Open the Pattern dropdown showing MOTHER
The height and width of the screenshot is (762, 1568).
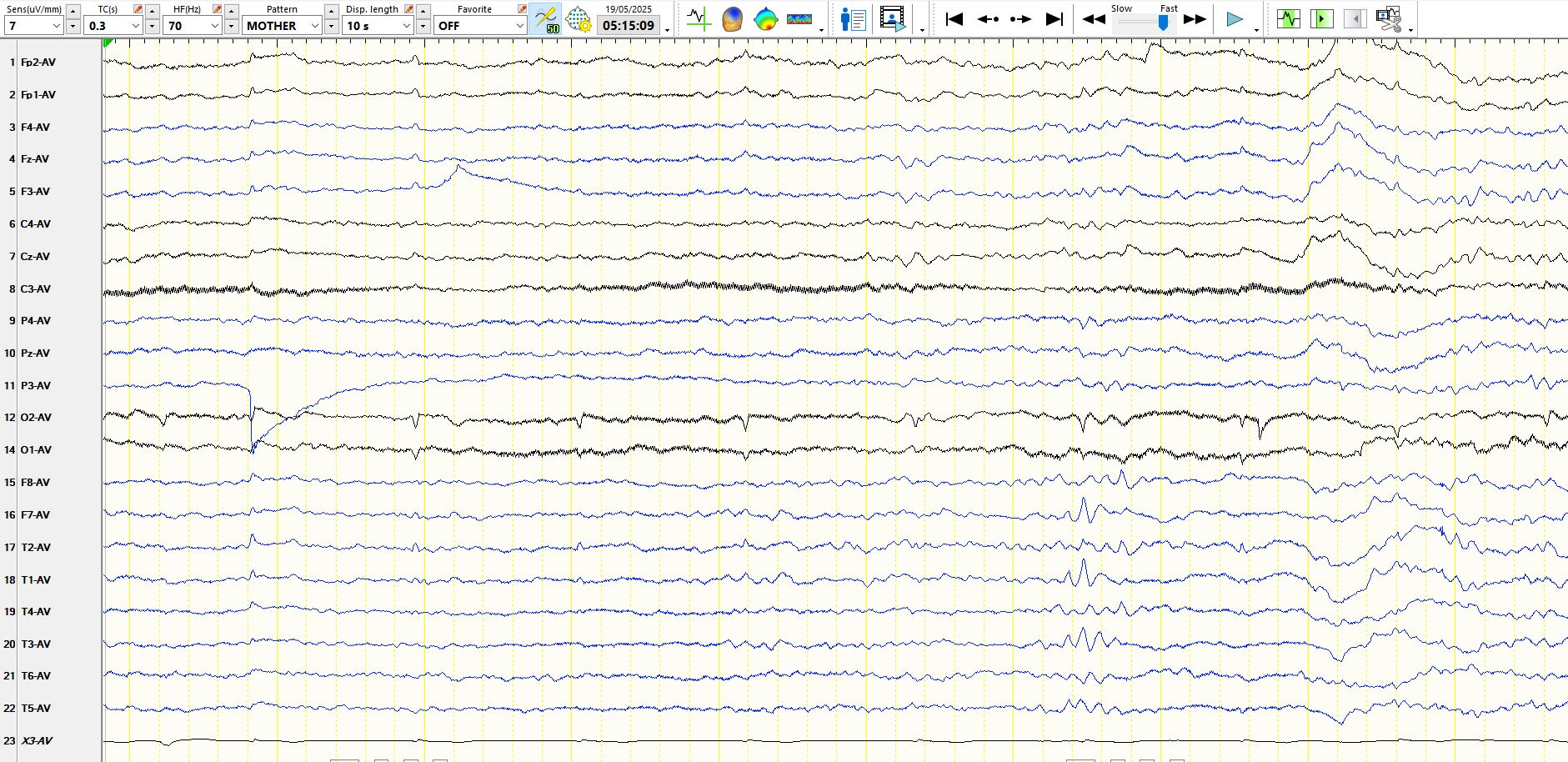coord(283,26)
